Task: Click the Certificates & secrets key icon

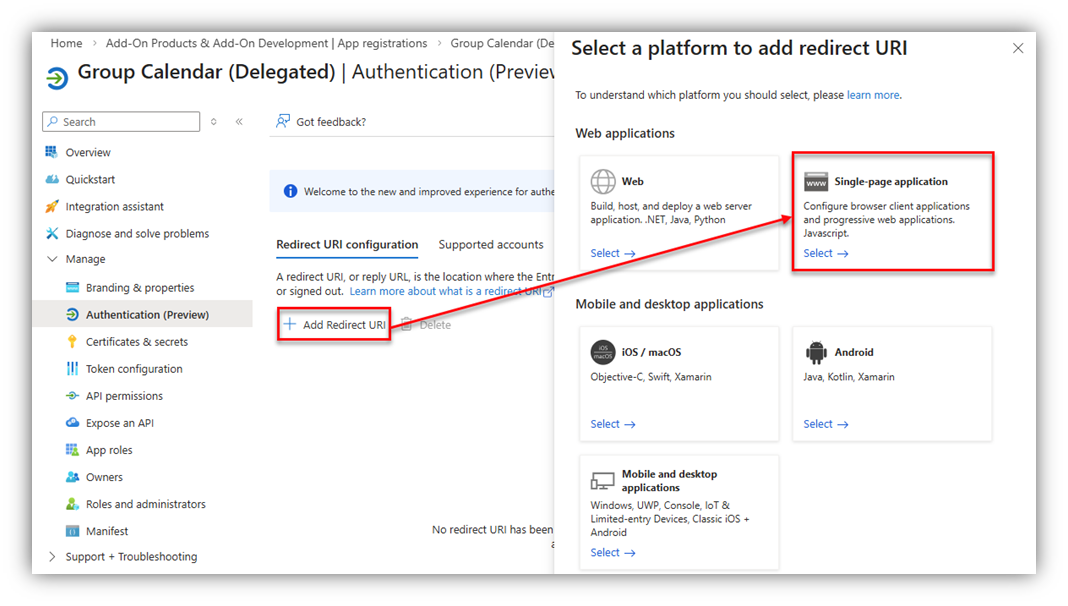Action: click(72, 342)
